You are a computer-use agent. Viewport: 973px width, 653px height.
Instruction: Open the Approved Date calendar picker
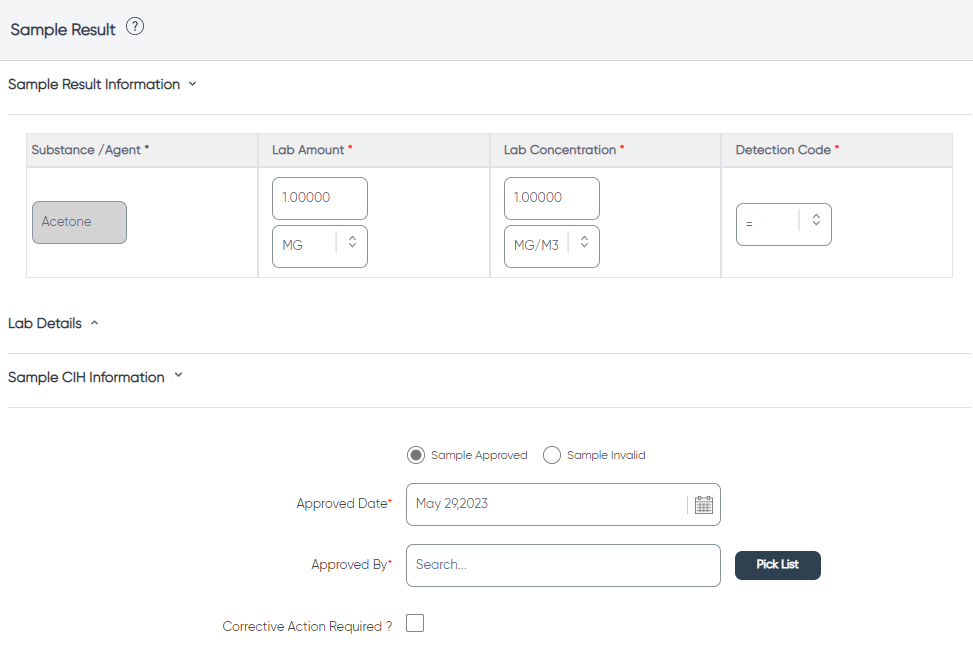[x=703, y=505]
